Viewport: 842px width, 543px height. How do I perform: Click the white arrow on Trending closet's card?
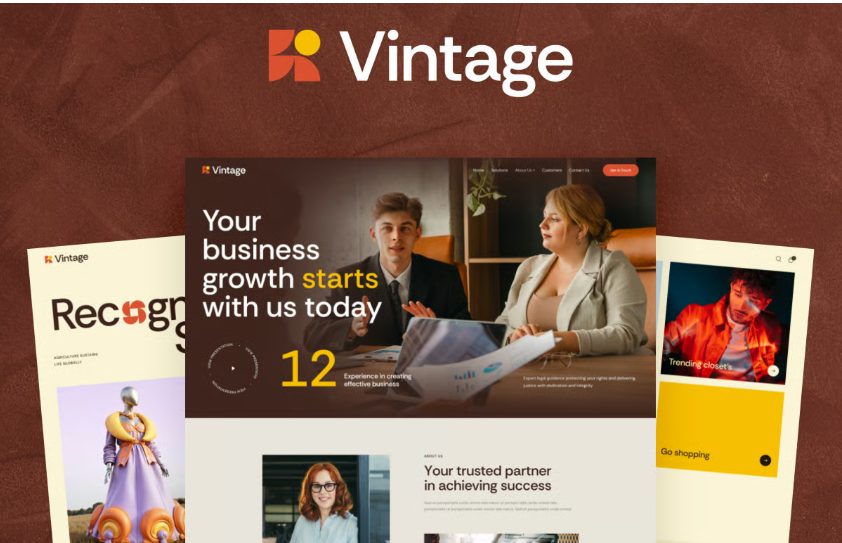tap(773, 371)
